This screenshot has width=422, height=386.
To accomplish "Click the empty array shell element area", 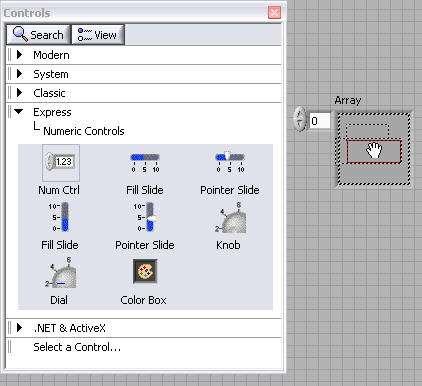I will tap(374, 149).
